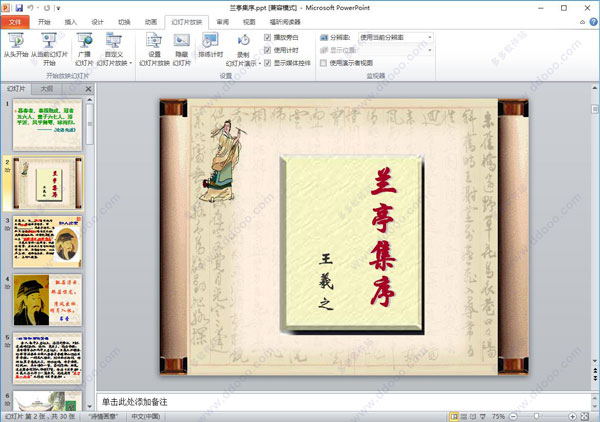Enable Use Presenter View (使用演示者视图)
Image resolution: width=600 pixels, height=422 pixels.
[x=323, y=62]
